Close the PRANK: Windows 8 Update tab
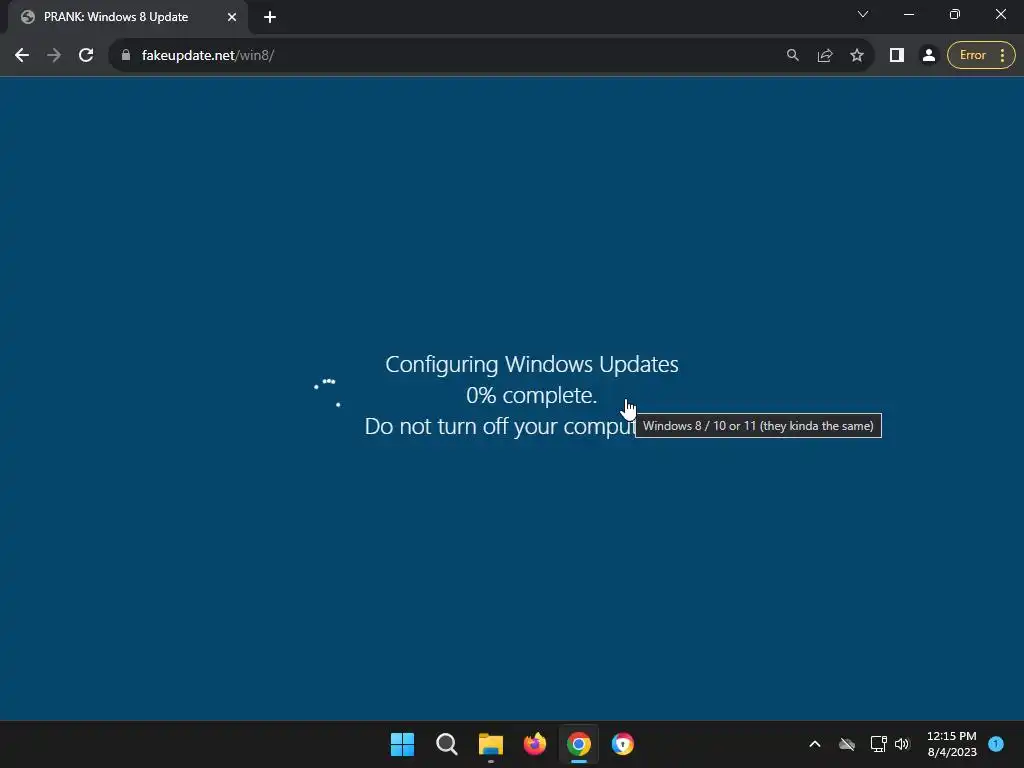This screenshot has height=768, width=1024. point(232,17)
